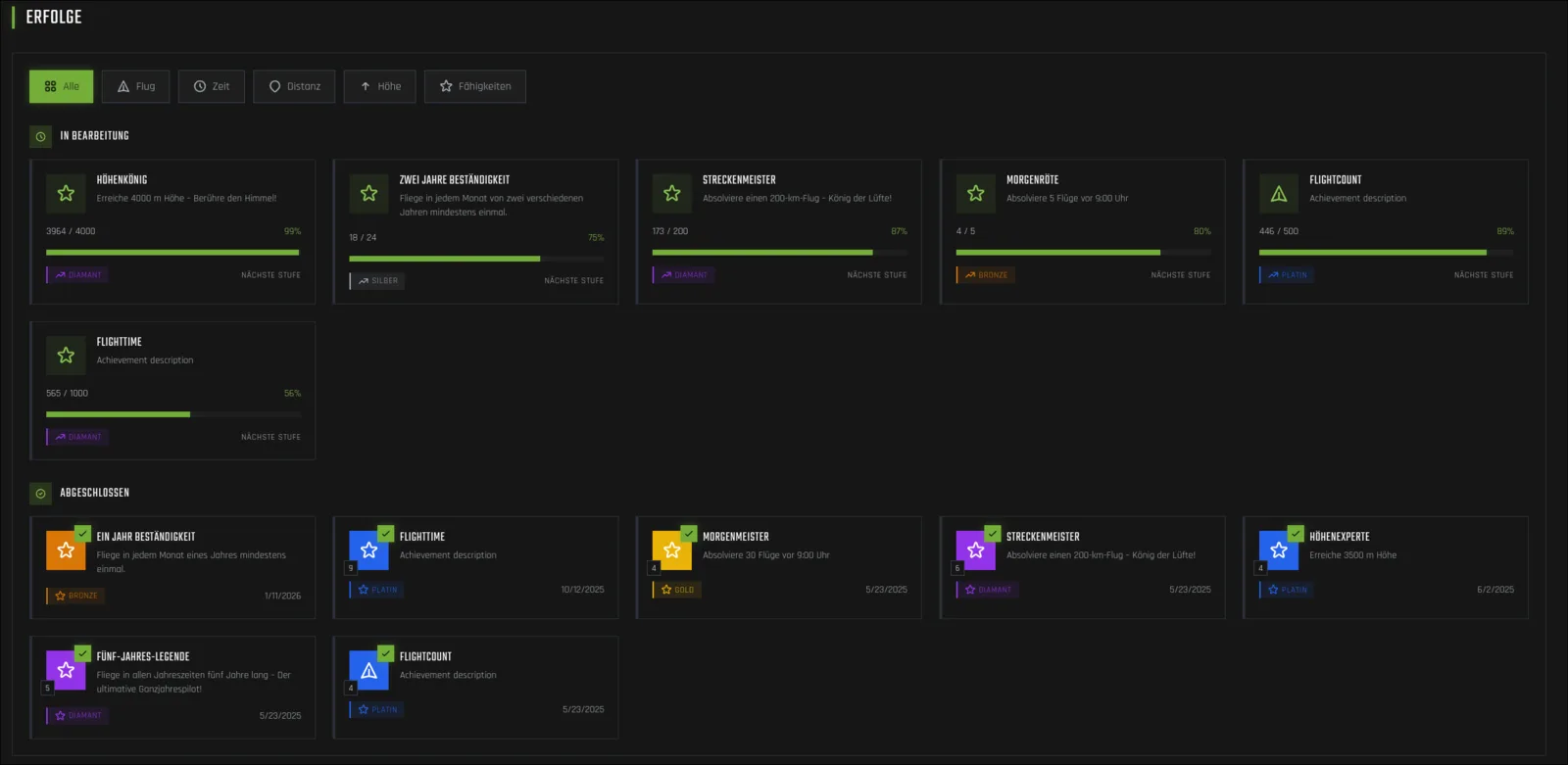Click the Höhenexperte card title
Viewport: 1568px width, 765px height.
click(1340, 537)
